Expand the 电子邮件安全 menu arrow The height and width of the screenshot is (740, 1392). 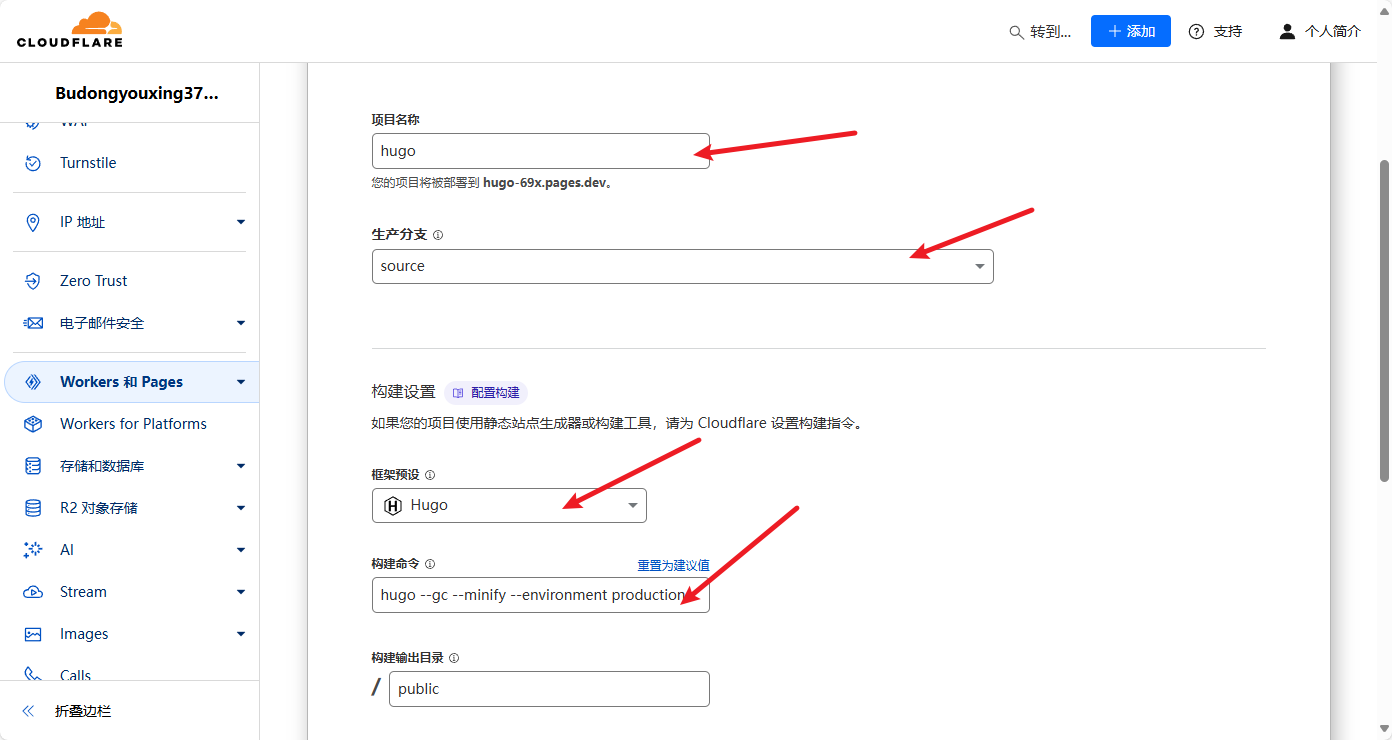(x=241, y=323)
